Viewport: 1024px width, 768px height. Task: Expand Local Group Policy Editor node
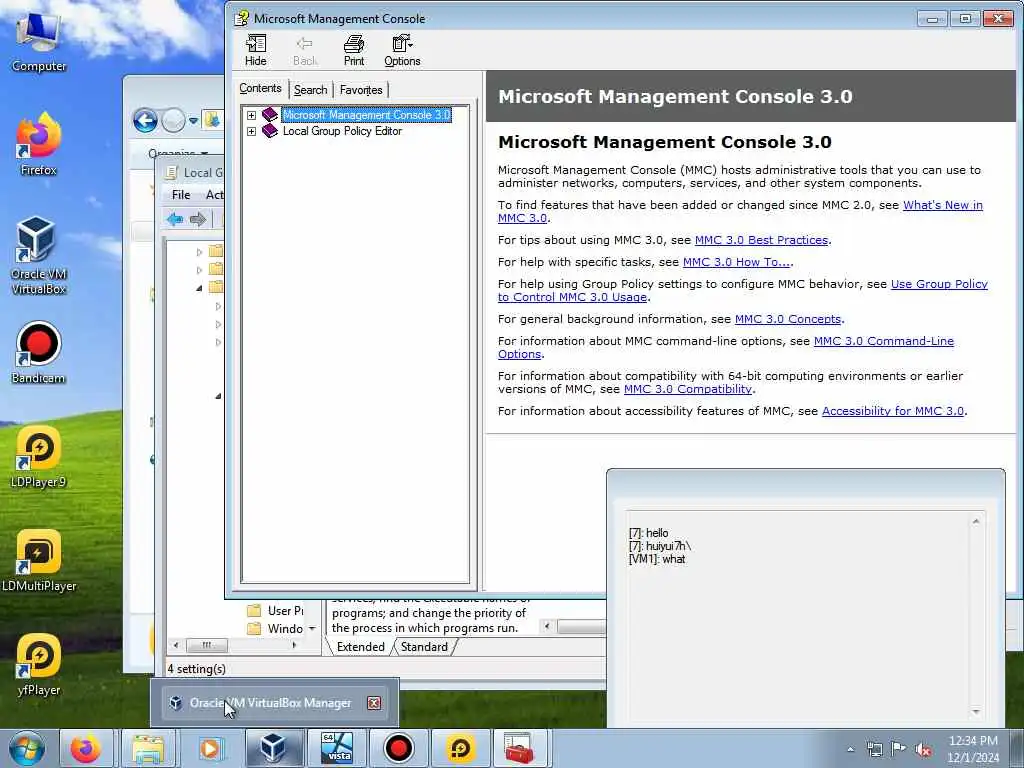pos(251,131)
